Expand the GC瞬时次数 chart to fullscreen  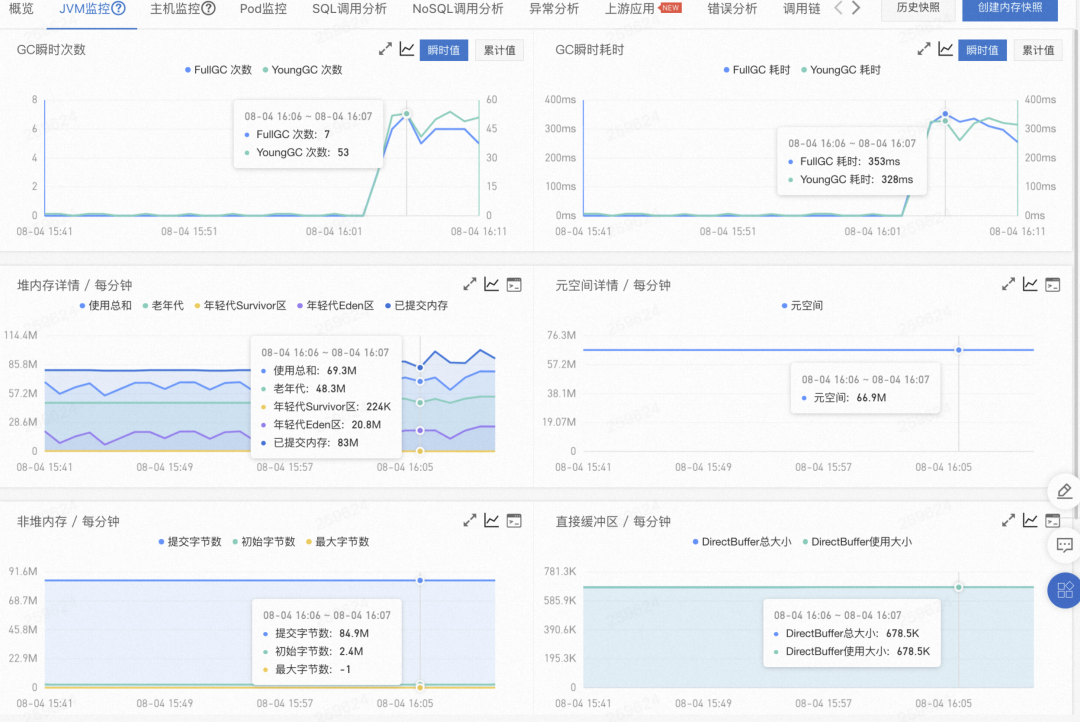coord(385,50)
